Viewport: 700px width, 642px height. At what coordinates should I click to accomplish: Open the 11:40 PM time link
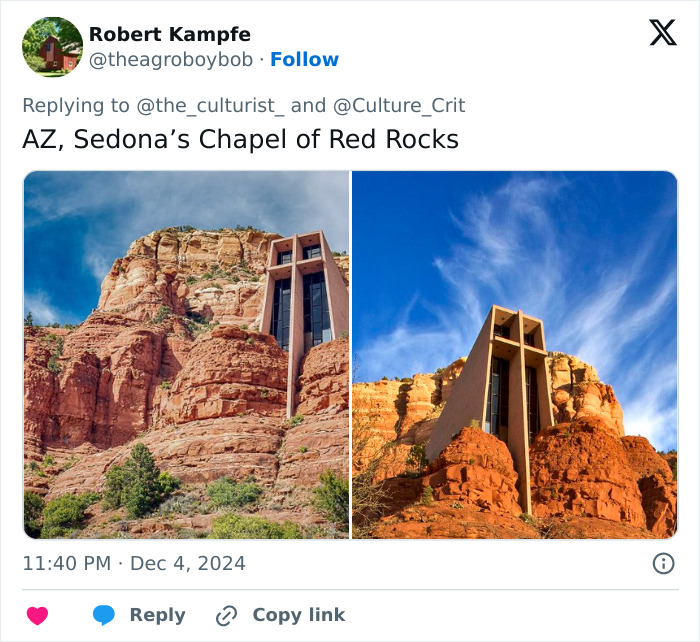(66, 564)
